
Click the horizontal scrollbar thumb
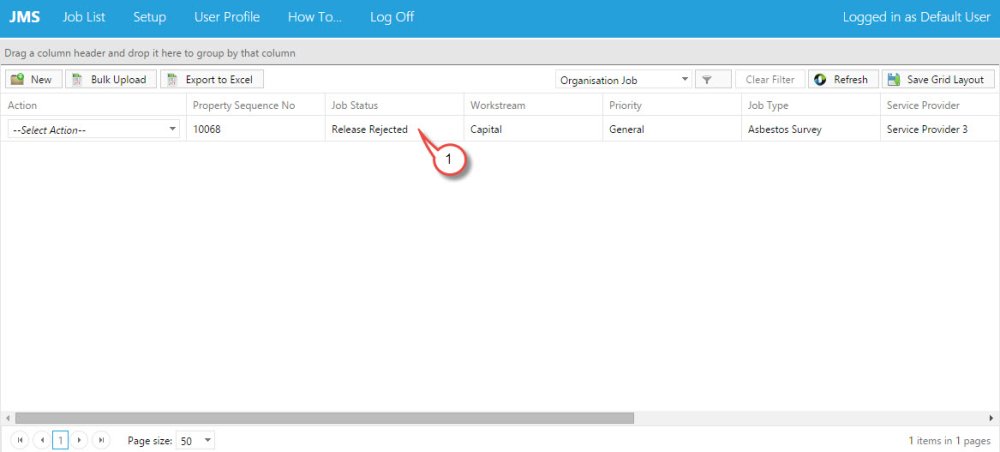point(325,418)
